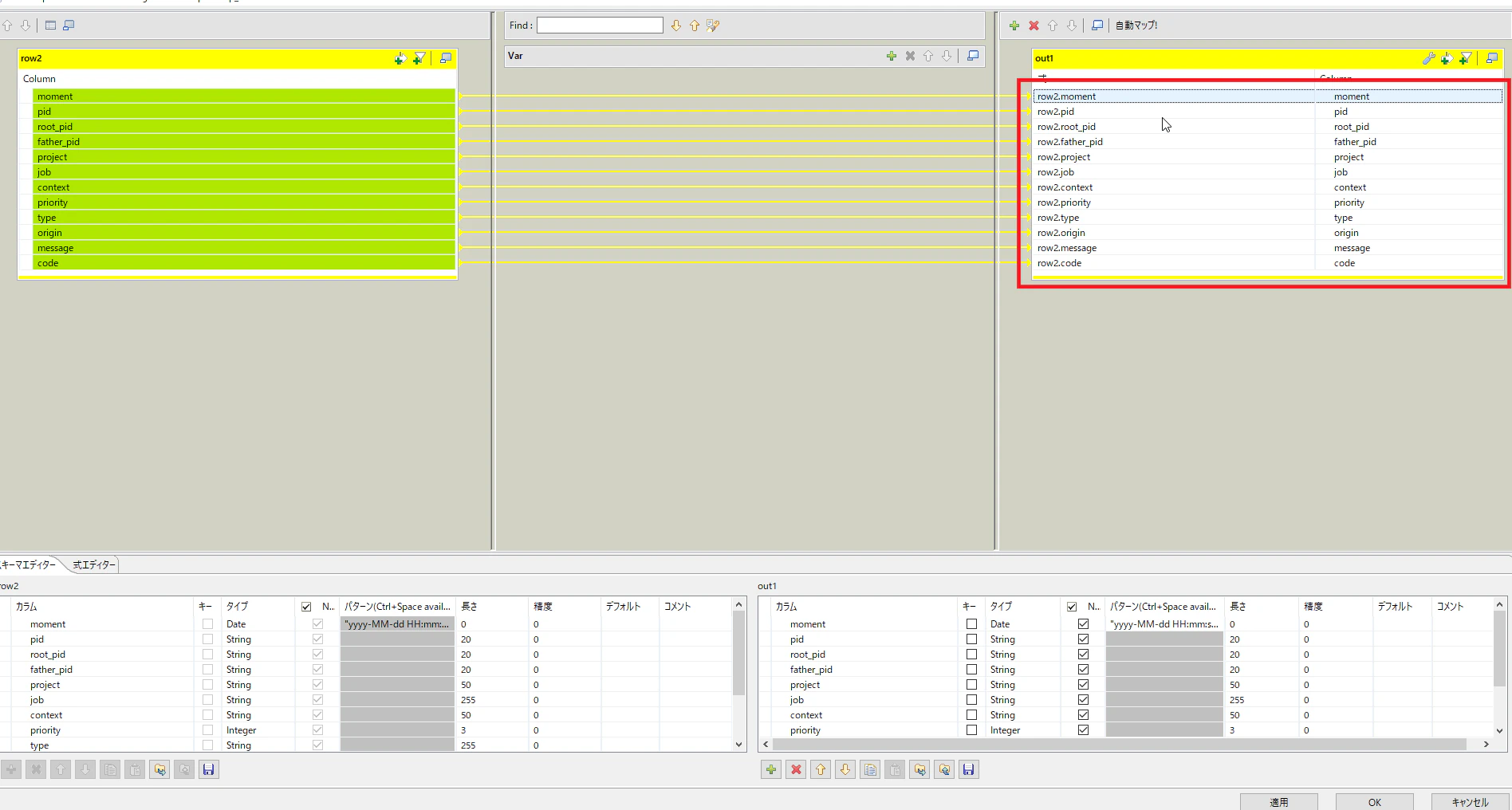Click right arrow of out1 schema horizontal scrollbar
Image resolution: width=1512 pixels, height=810 pixels.
pyautogui.click(x=1486, y=745)
